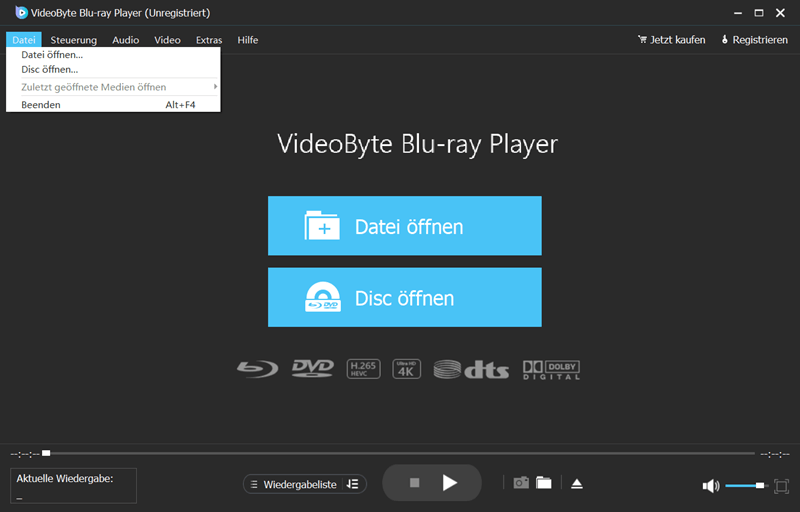
Task: Click the stop playback button
Action: pos(414,482)
